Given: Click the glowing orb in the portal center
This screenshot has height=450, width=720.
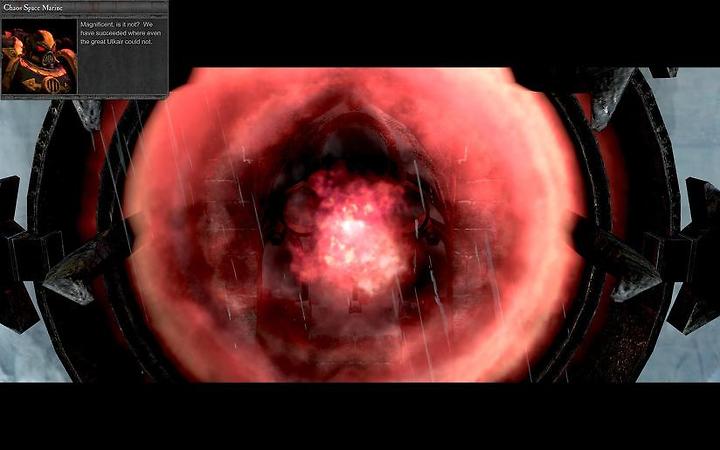Looking at the screenshot, I should 352,233.
